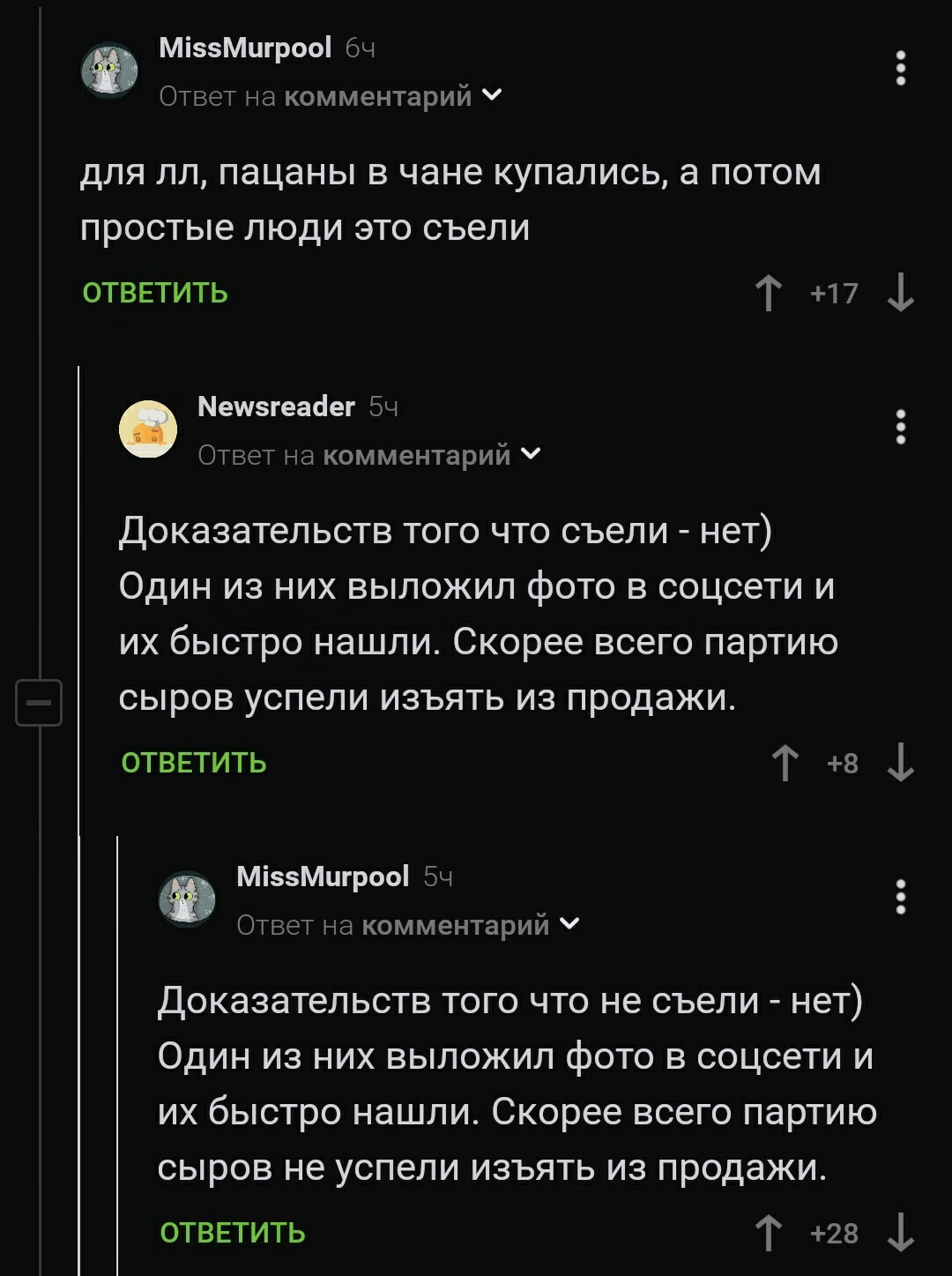
Task: Tap ОТВЕТИТЬ under the last MissMurpool reply
Action: click(x=233, y=1233)
